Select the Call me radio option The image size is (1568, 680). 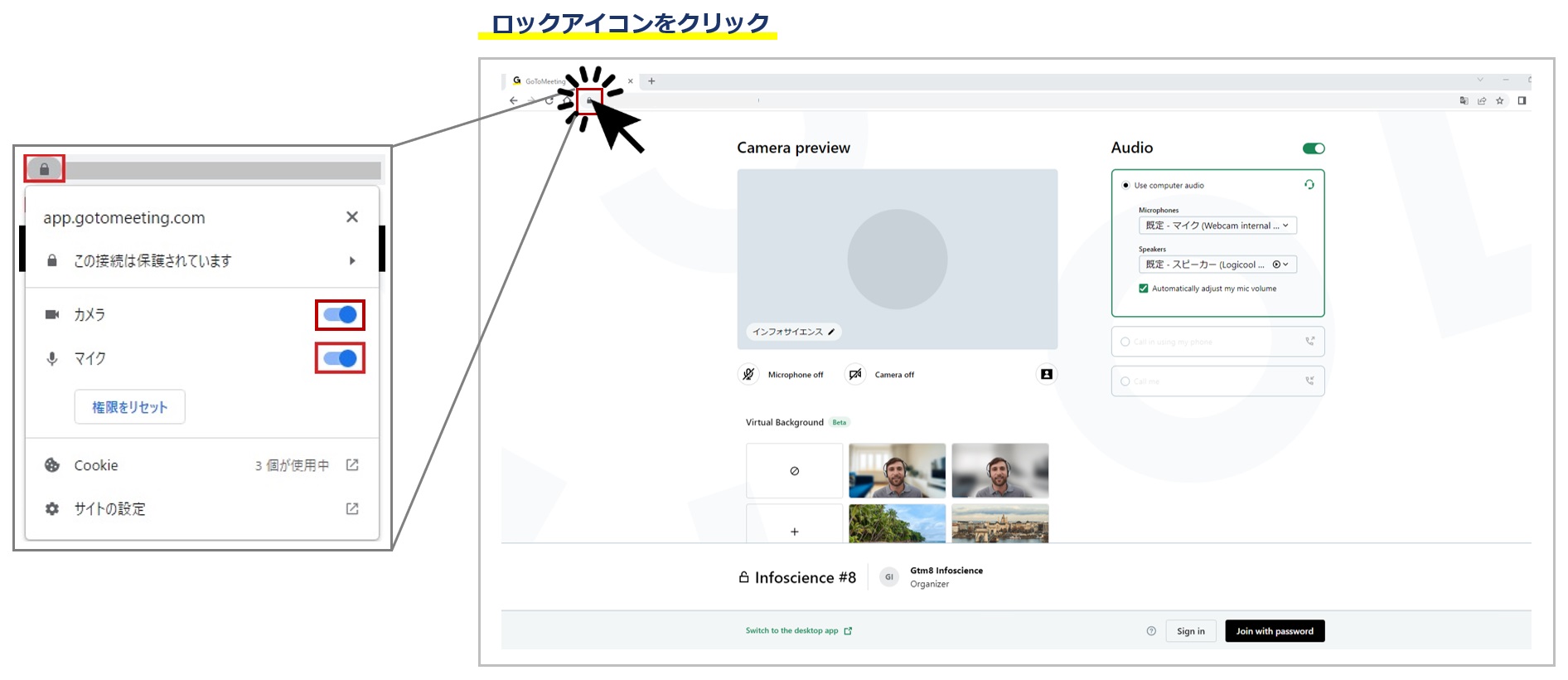1125,381
